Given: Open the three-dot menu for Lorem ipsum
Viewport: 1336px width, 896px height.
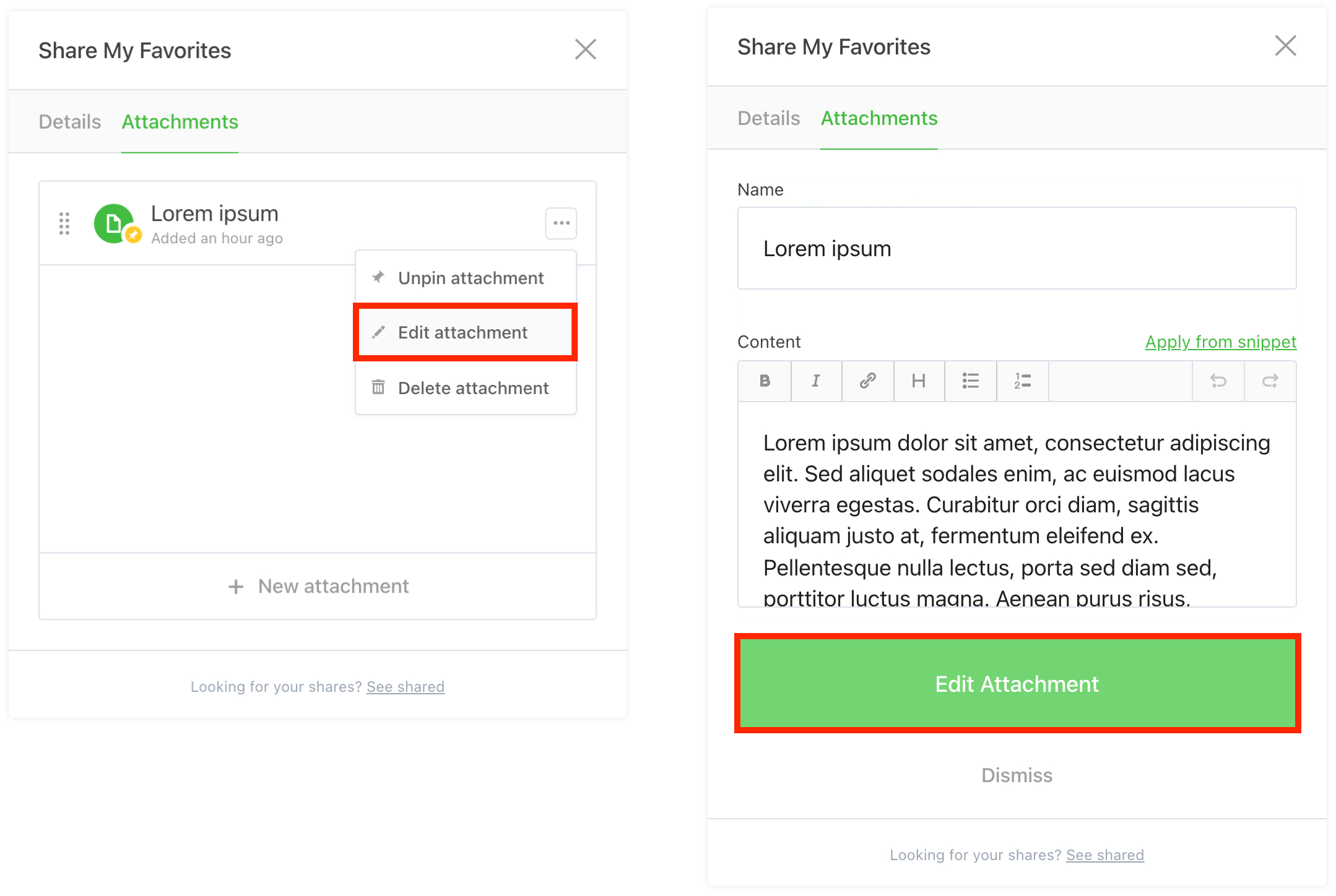Looking at the screenshot, I should (x=561, y=223).
